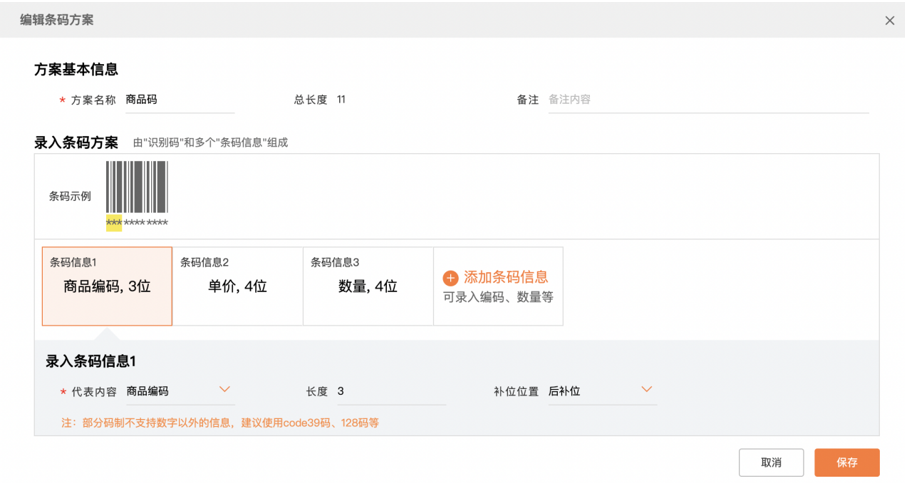
Task: Click the 长度 input field
Action: click(x=390, y=392)
